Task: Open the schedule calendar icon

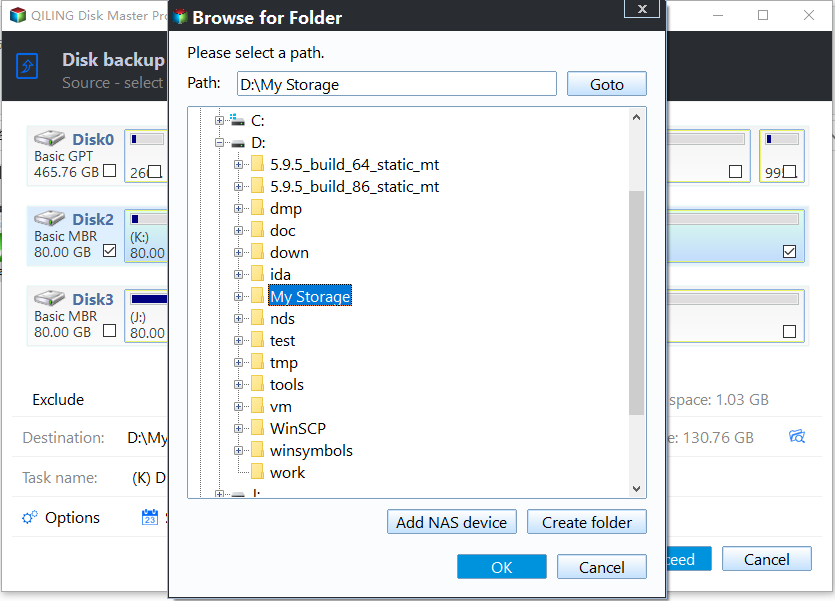Action: [150, 517]
